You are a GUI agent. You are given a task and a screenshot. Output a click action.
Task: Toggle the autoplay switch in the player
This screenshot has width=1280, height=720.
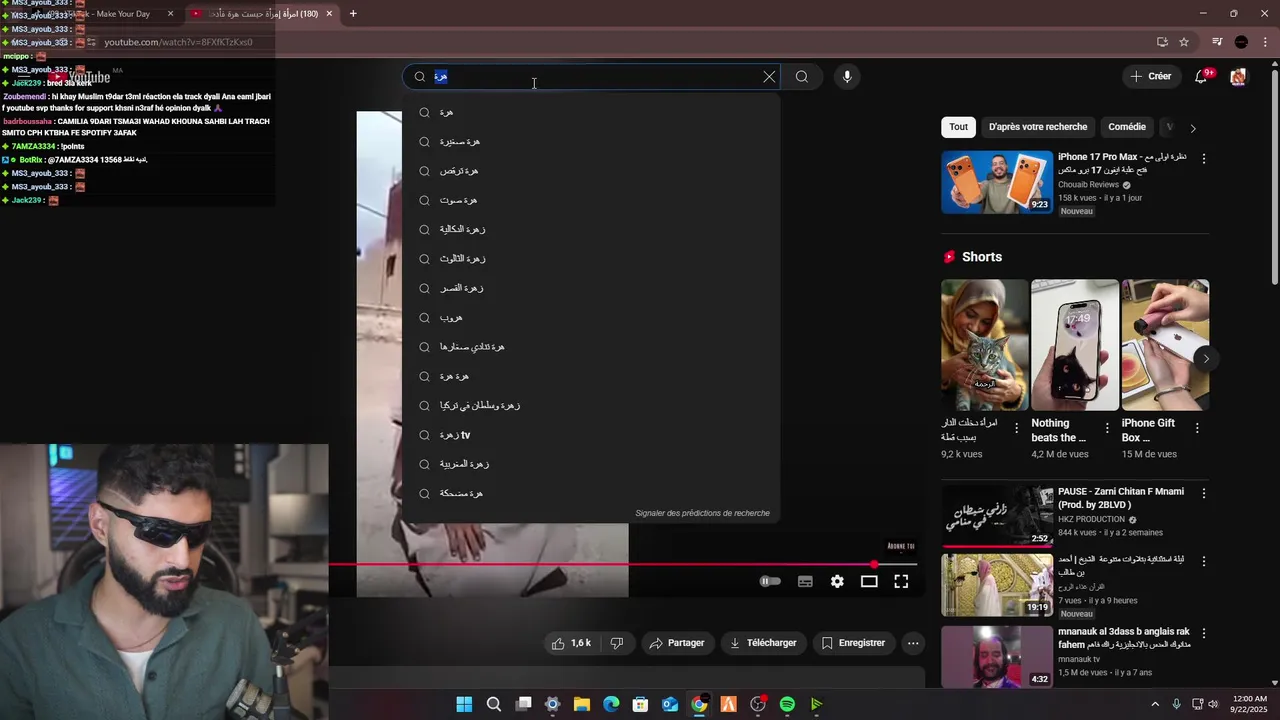(x=770, y=581)
